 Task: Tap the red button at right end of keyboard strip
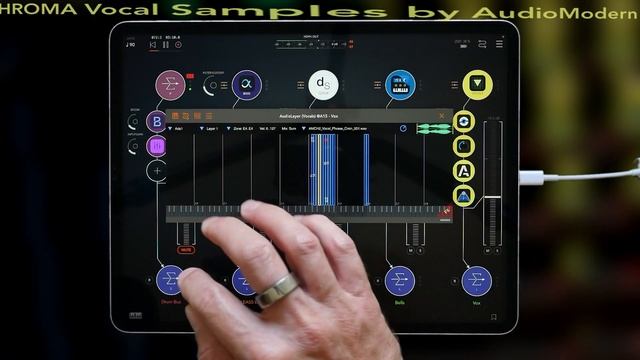tap(446, 211)
